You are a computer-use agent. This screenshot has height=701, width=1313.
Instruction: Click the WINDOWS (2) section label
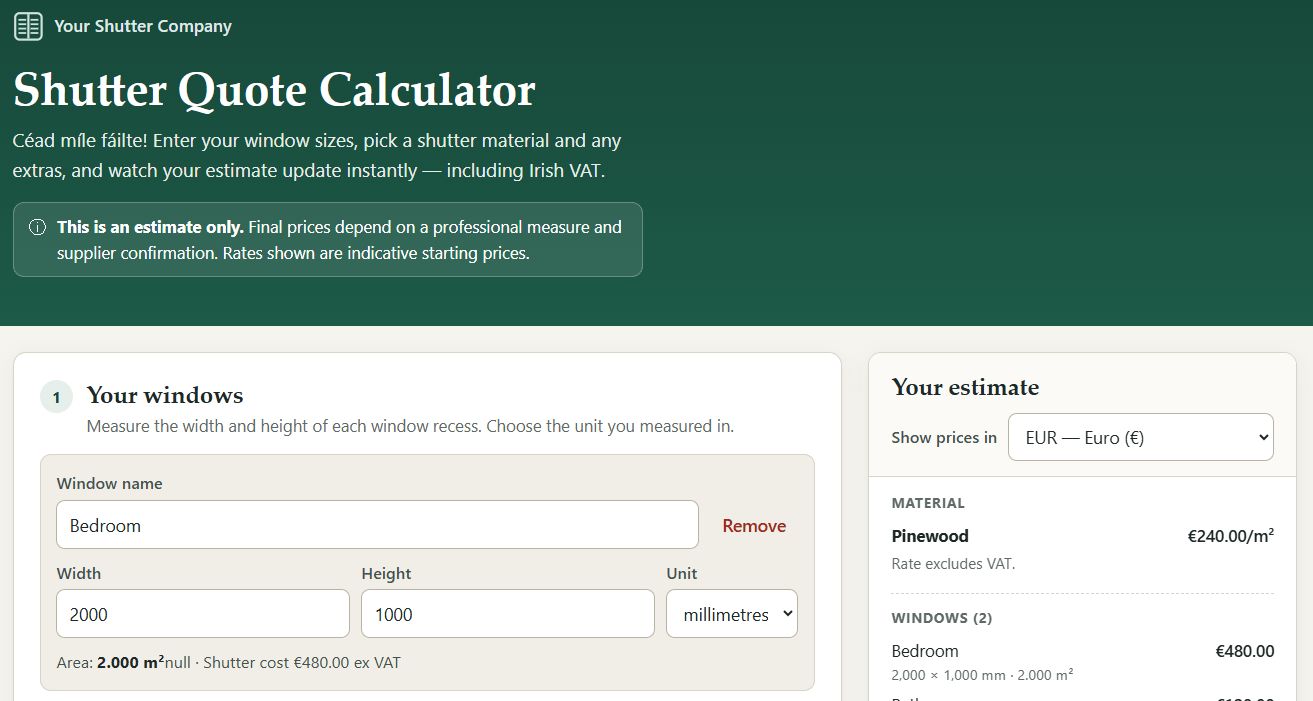click(x=942, y=618)
